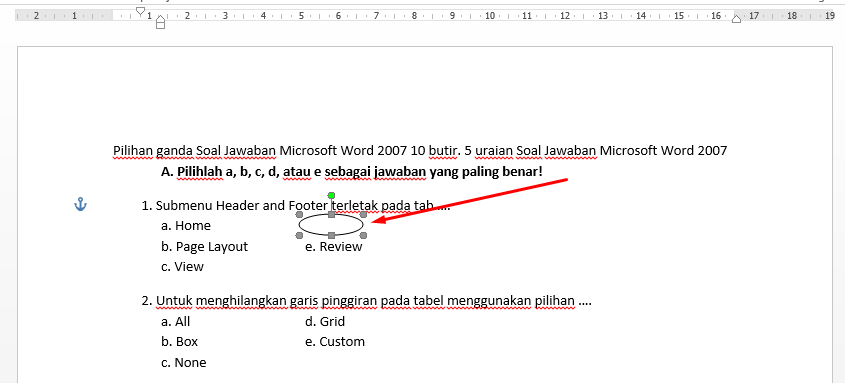This screenshot has height=383, width=845.
Task: Click answer option 'c. View'
Action: (x=182, y=267)
